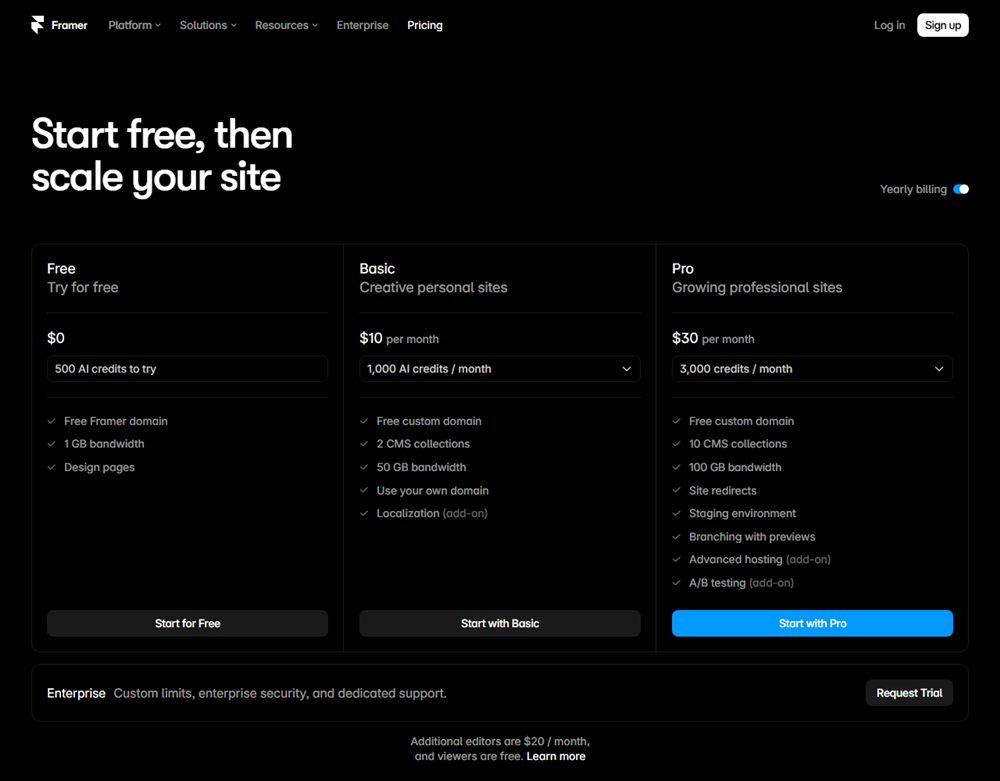
Task: Click the Sign up button
Action: (943, 25)
